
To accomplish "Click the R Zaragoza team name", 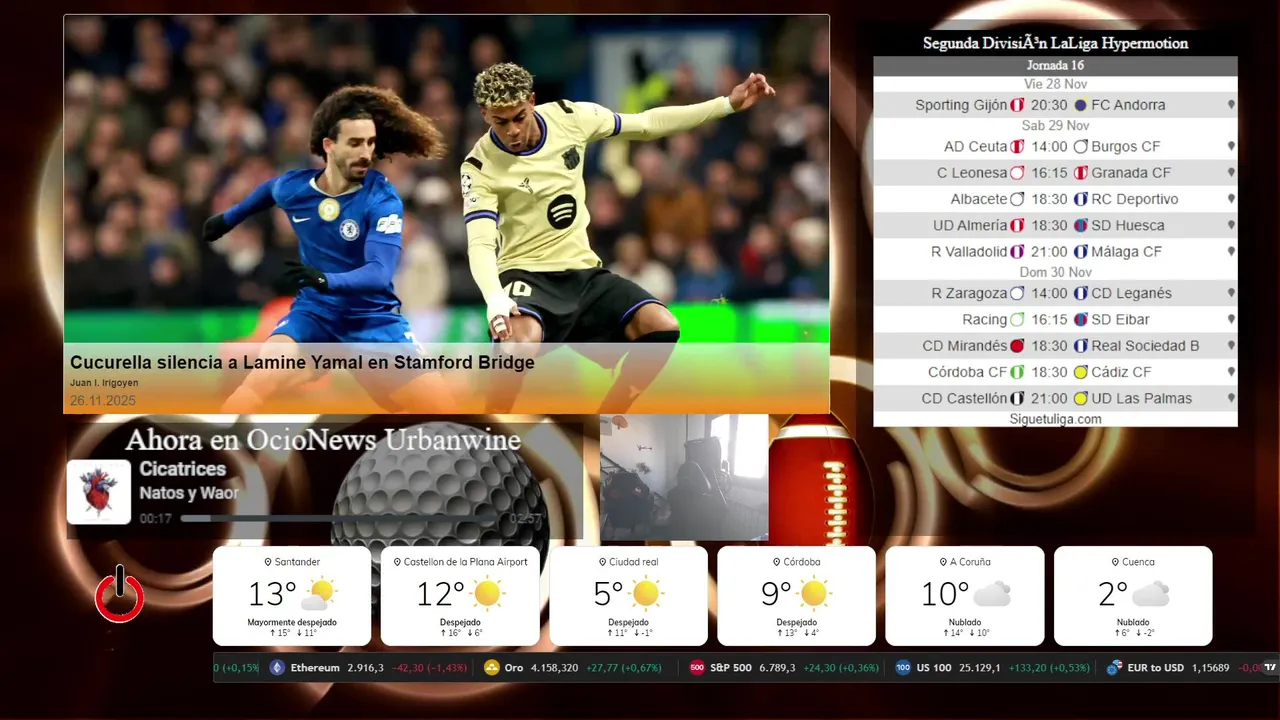I will [x=969, y=294].
